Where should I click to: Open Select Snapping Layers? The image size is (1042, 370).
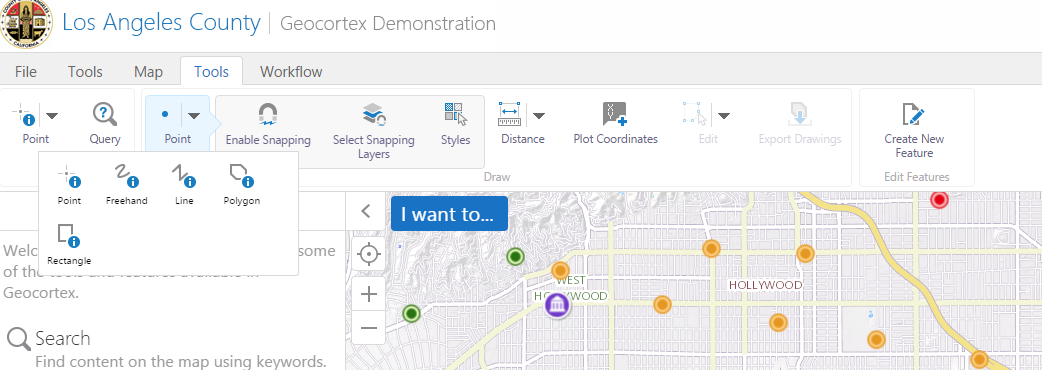[373, 131]
